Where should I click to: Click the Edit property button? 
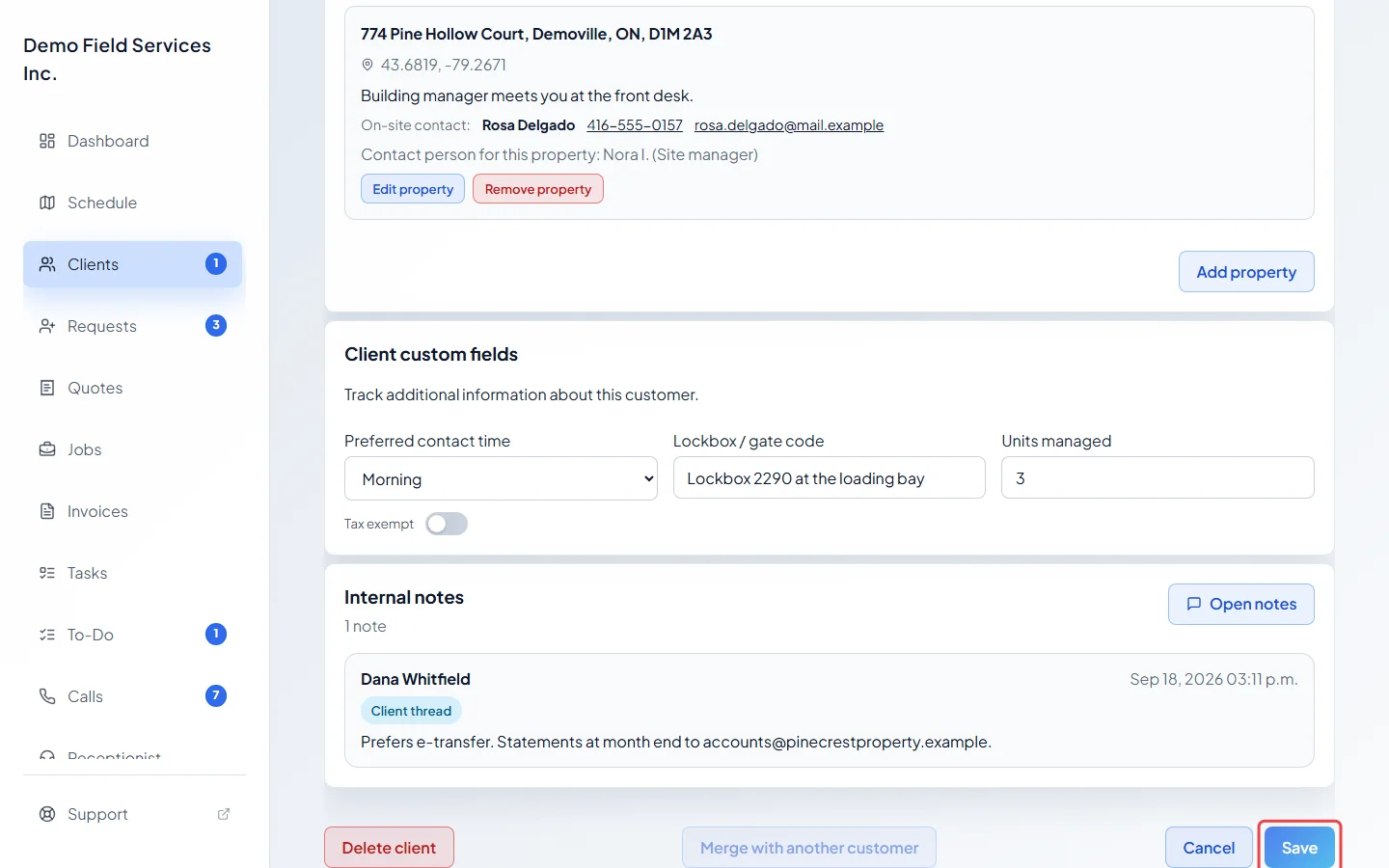pyautogui.click(x=413, y=189)
